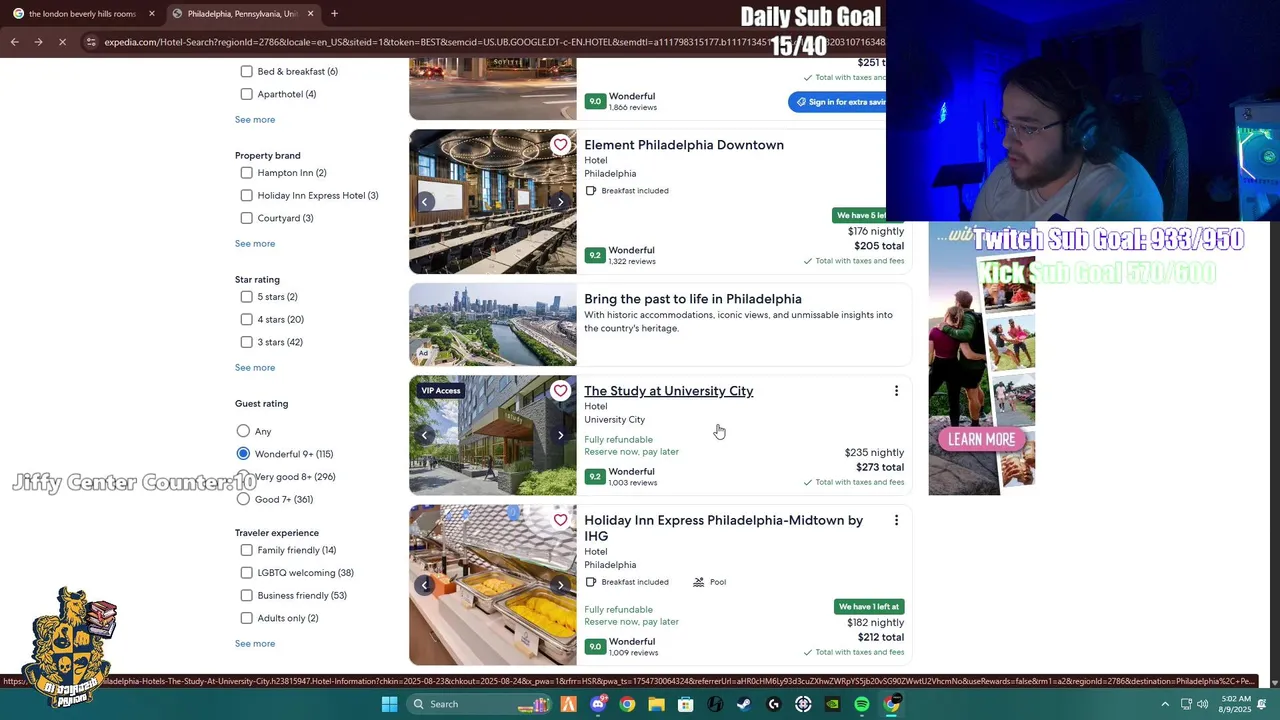
Task: Stop loading the page in Chrome
Action: tap(62, 42)
